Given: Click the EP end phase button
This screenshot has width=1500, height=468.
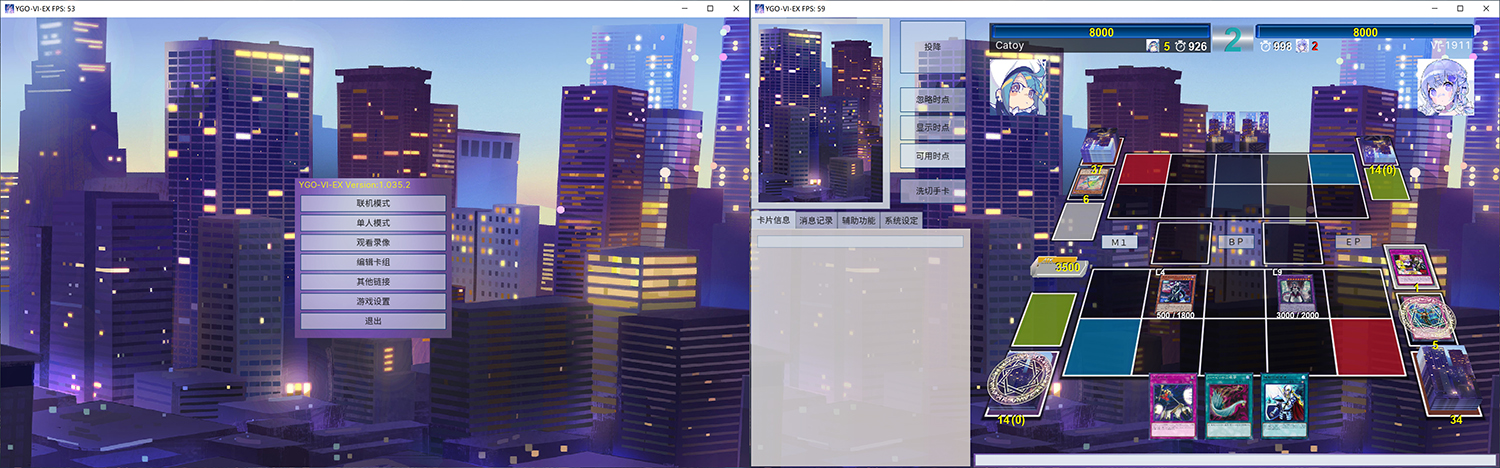Looking at the screenshot, I should [1353, 242].
